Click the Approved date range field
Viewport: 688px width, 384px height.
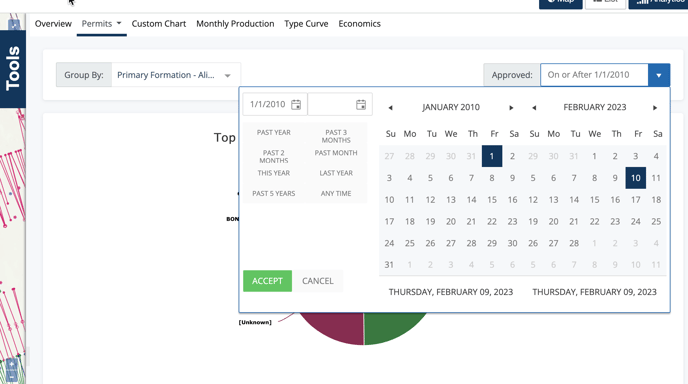[x=594, y=75]
